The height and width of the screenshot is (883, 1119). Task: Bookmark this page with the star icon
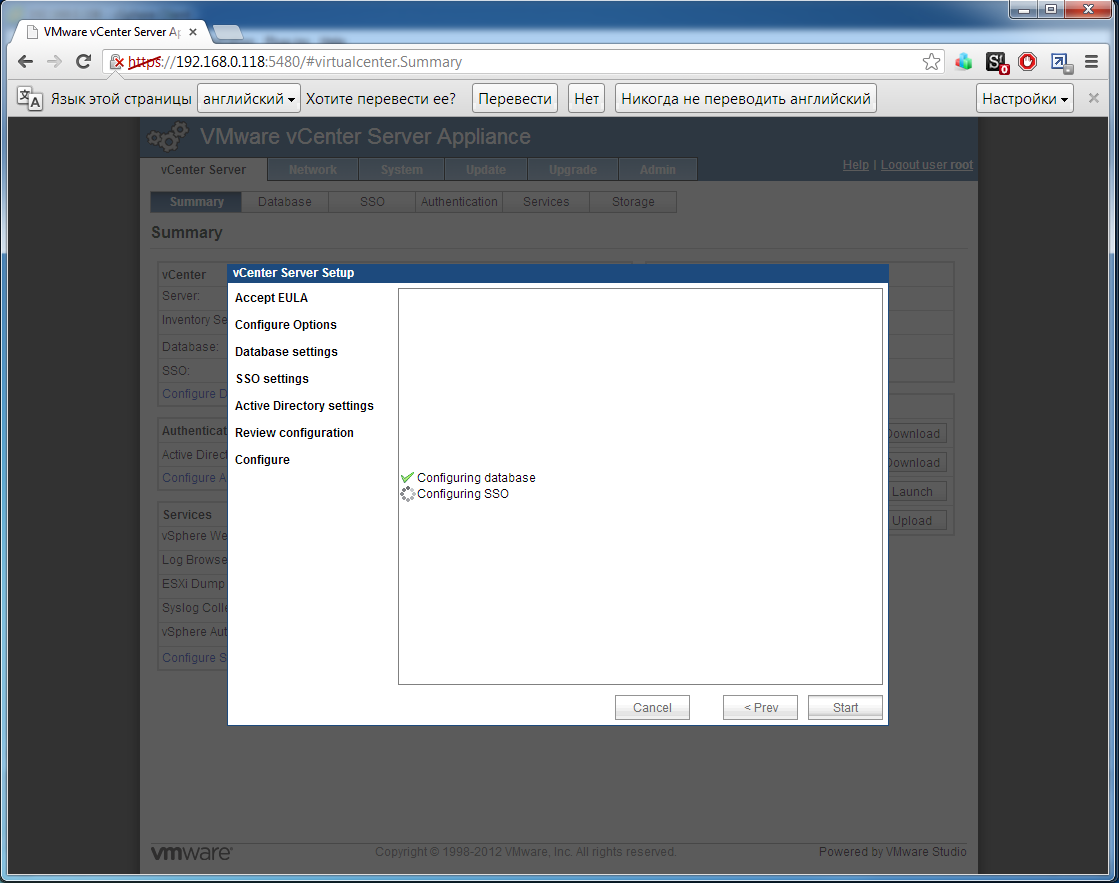point(931,62)
